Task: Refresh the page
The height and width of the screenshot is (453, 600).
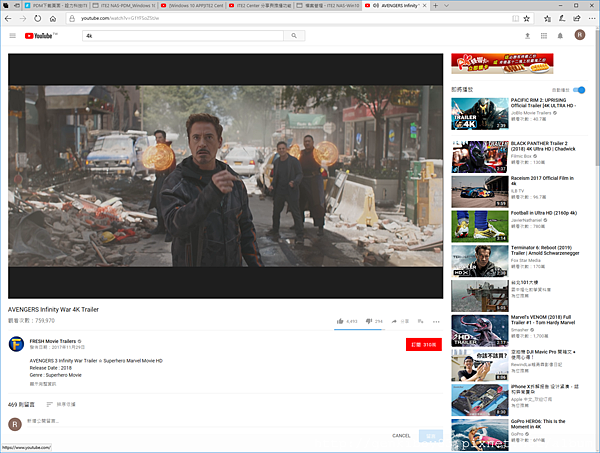Action: pyautogui.click(x=38, y=18)
